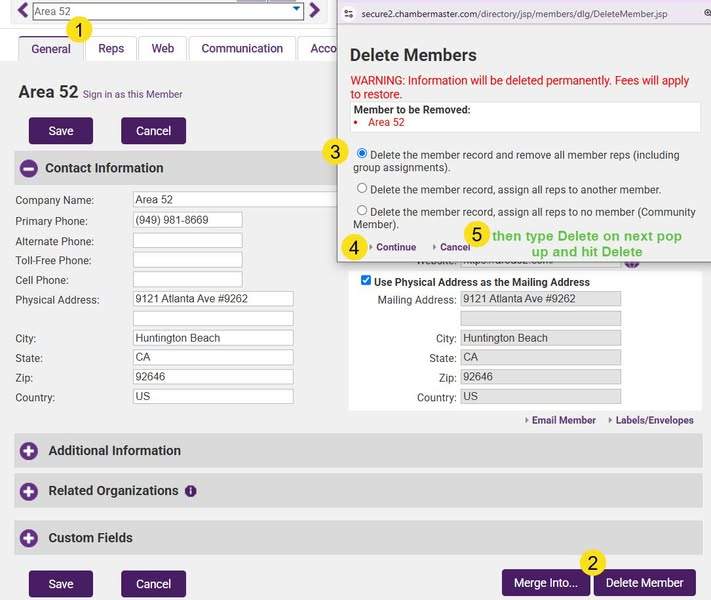Open the Communication tab
Viewport: 711px width, 600px height.
242,48
